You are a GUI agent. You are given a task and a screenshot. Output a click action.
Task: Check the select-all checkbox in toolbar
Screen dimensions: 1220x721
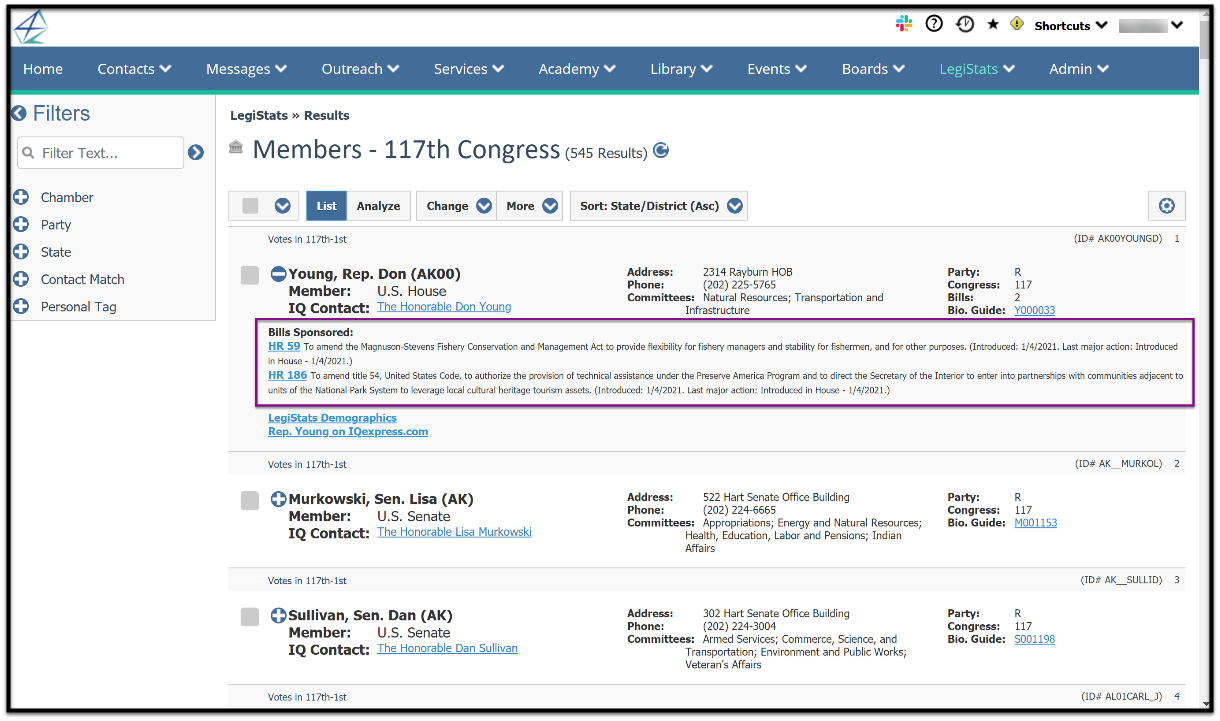pos(250,206)
